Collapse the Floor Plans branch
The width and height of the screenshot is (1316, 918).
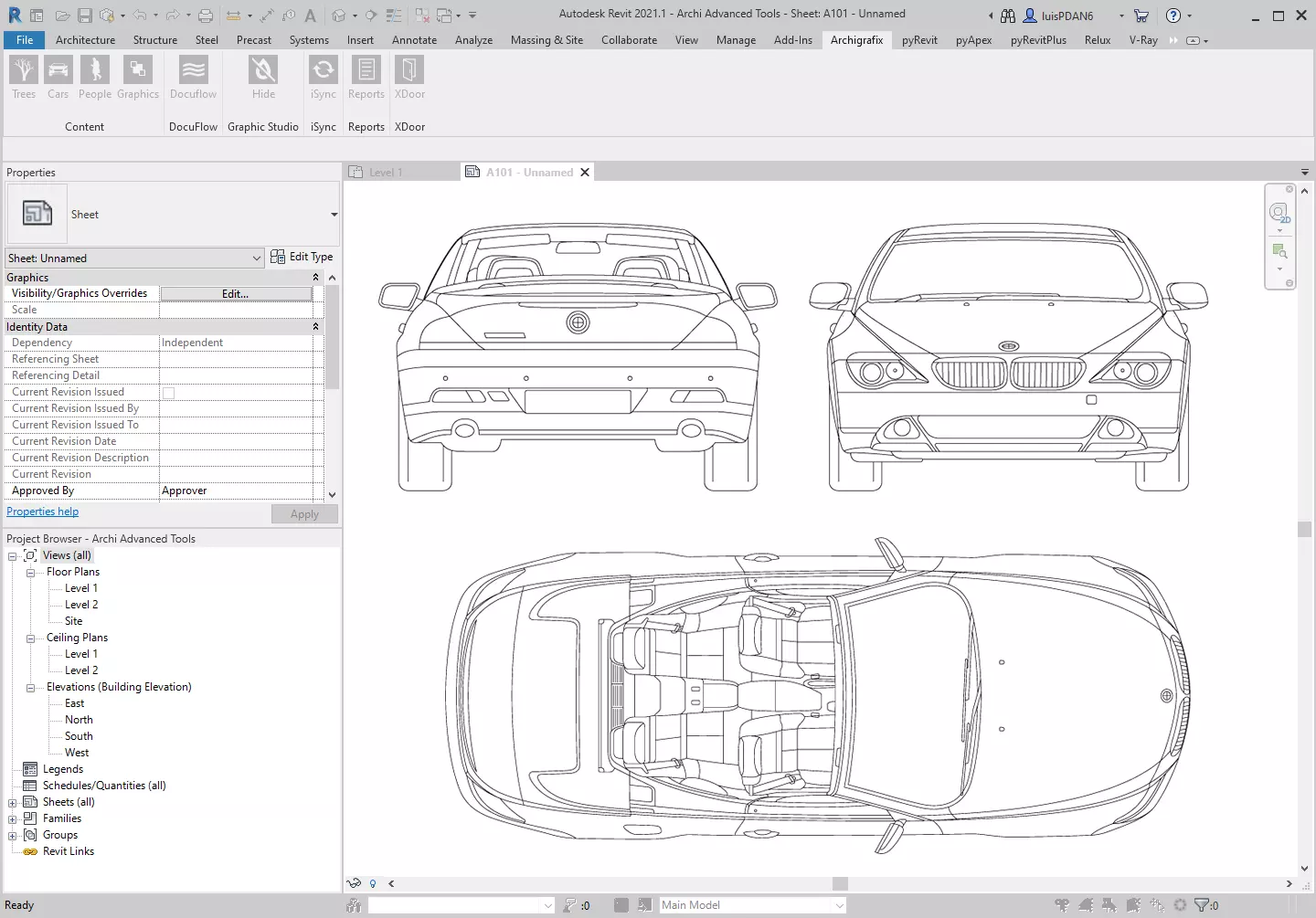click(30, 573)
